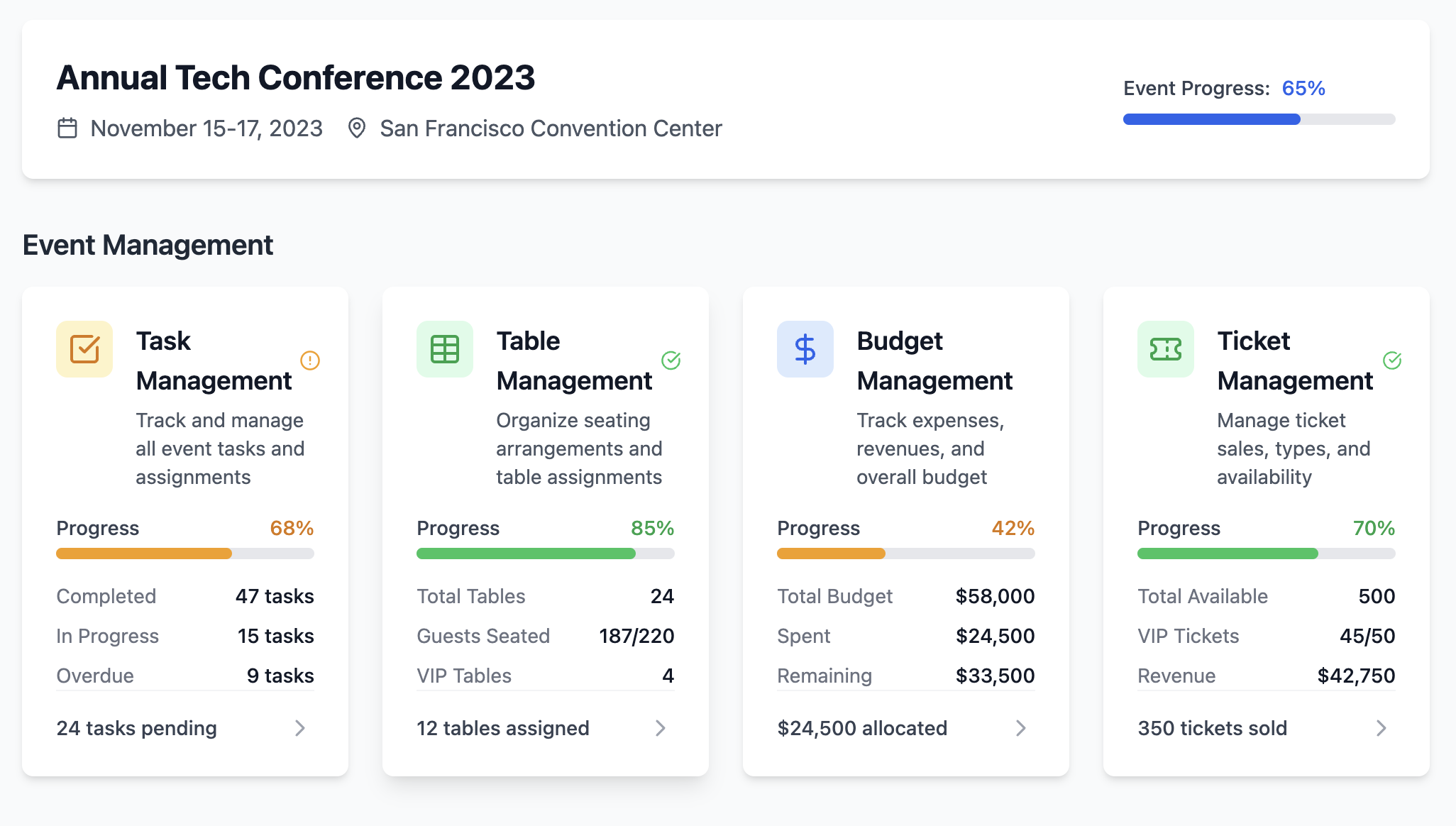Click the location pin icon before venue name
1456x826 pixels.
(x=357, y=128)
